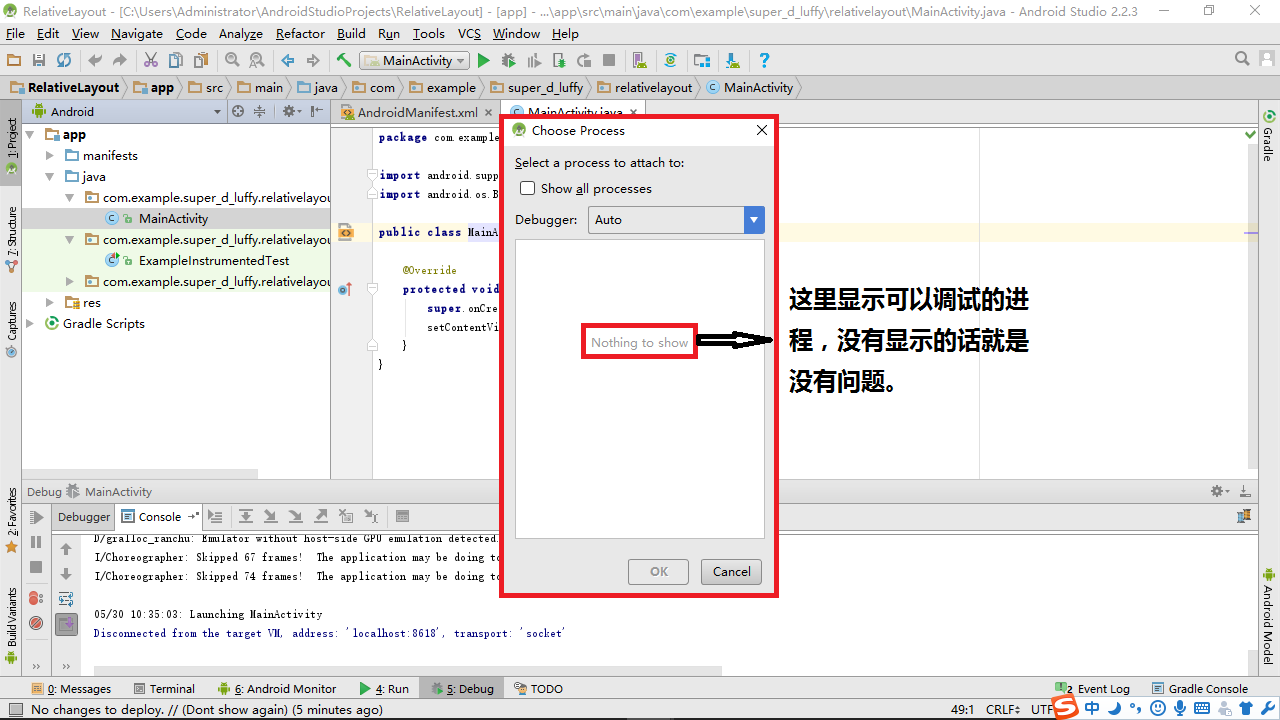1280x720 pixels.
Task: Click the Cut scissors icon
Action: pyautogui.click(x=151, y=60)
